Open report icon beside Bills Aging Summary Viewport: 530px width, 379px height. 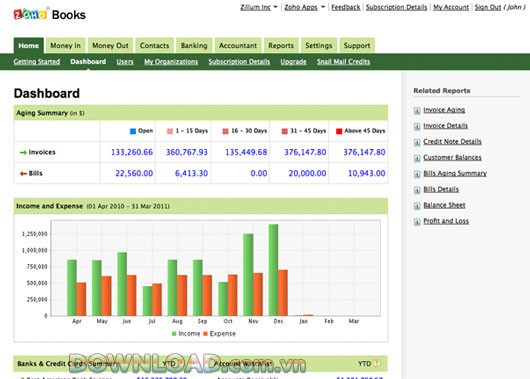point(417,174)
